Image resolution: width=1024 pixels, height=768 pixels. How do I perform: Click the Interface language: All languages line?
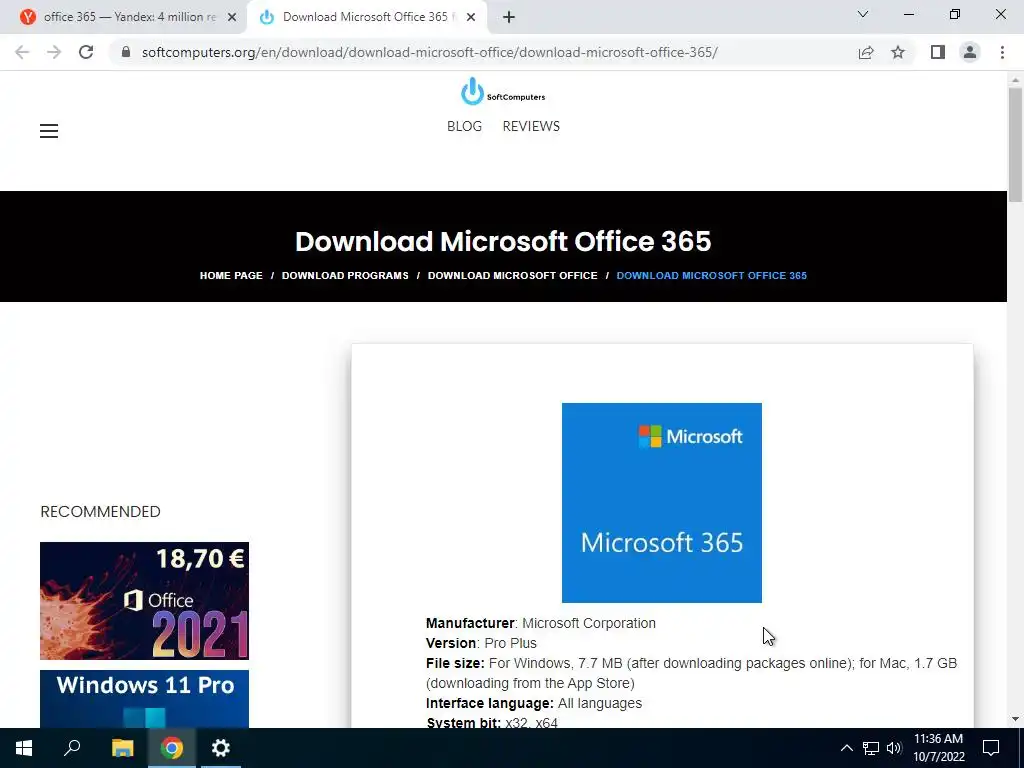pos(534,703)
